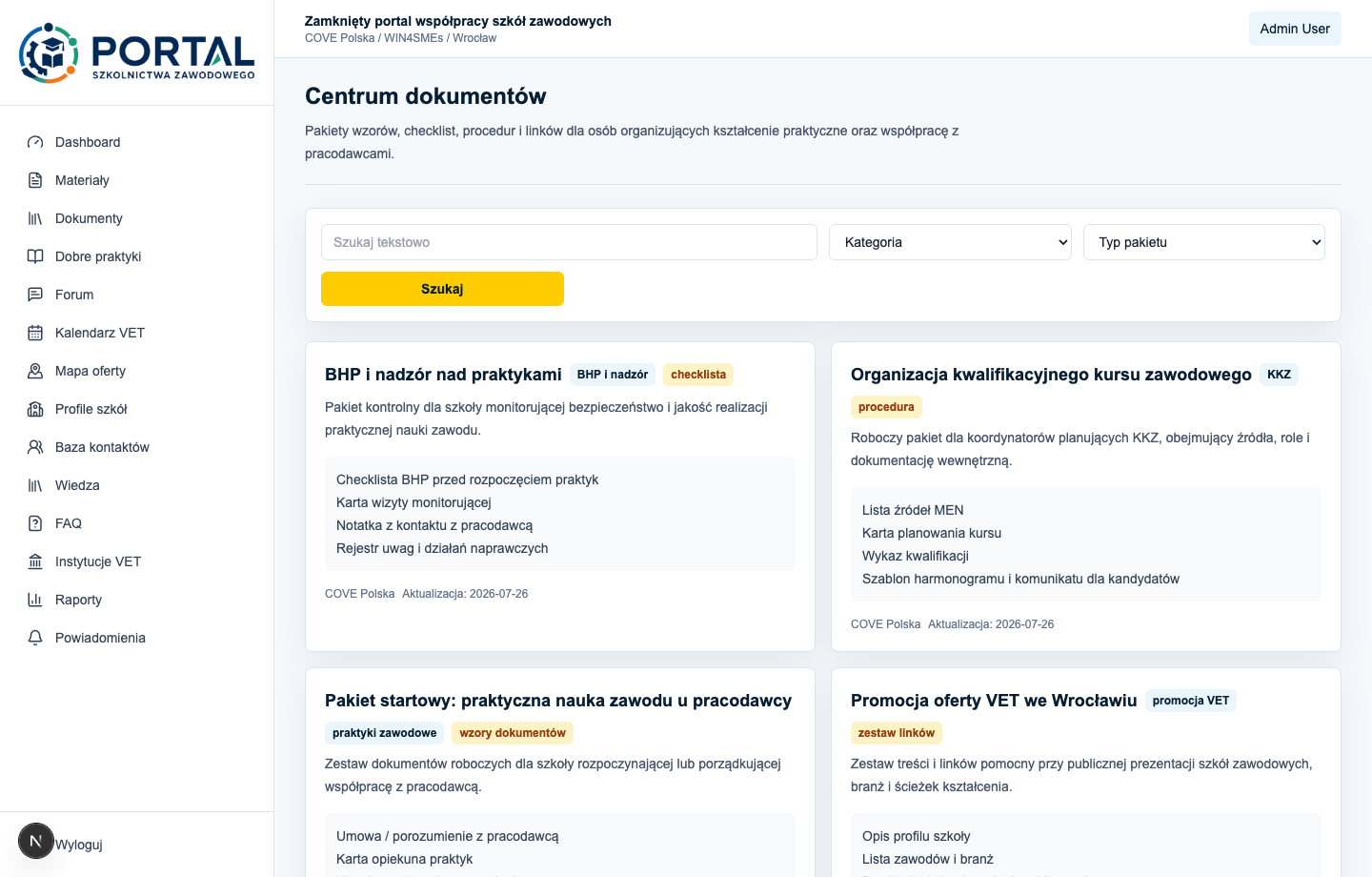Click the Mapa oferty pin icon
This screenshot has height=877, width=1372.
[35, 371]
